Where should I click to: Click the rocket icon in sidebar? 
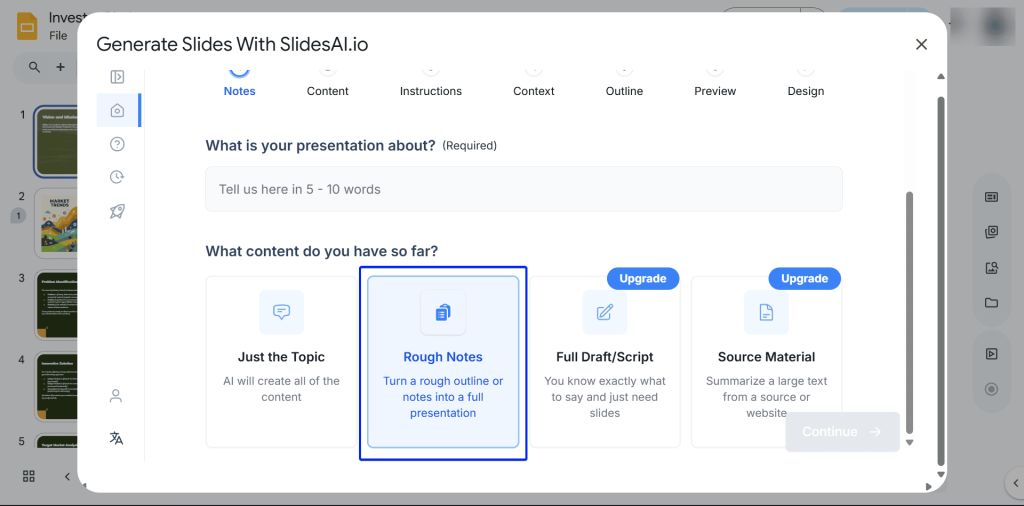(117, 211)
